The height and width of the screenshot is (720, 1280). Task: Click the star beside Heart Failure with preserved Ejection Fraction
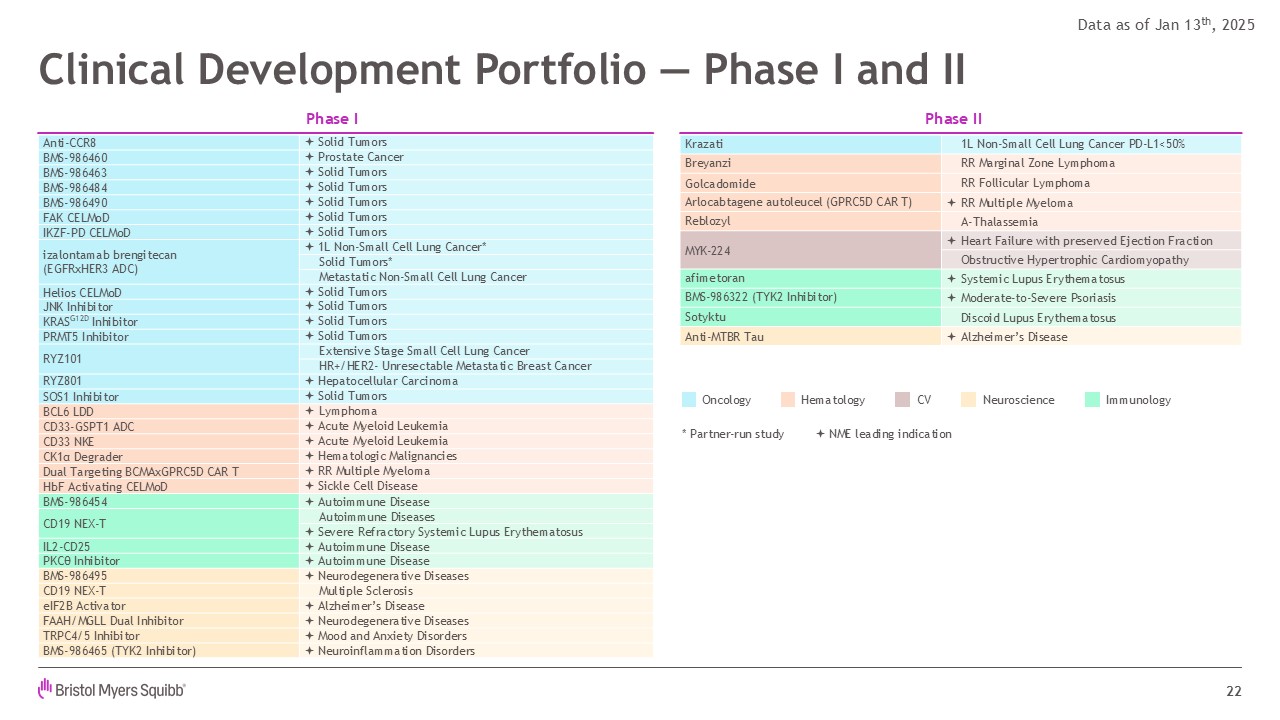coord(951,241)
